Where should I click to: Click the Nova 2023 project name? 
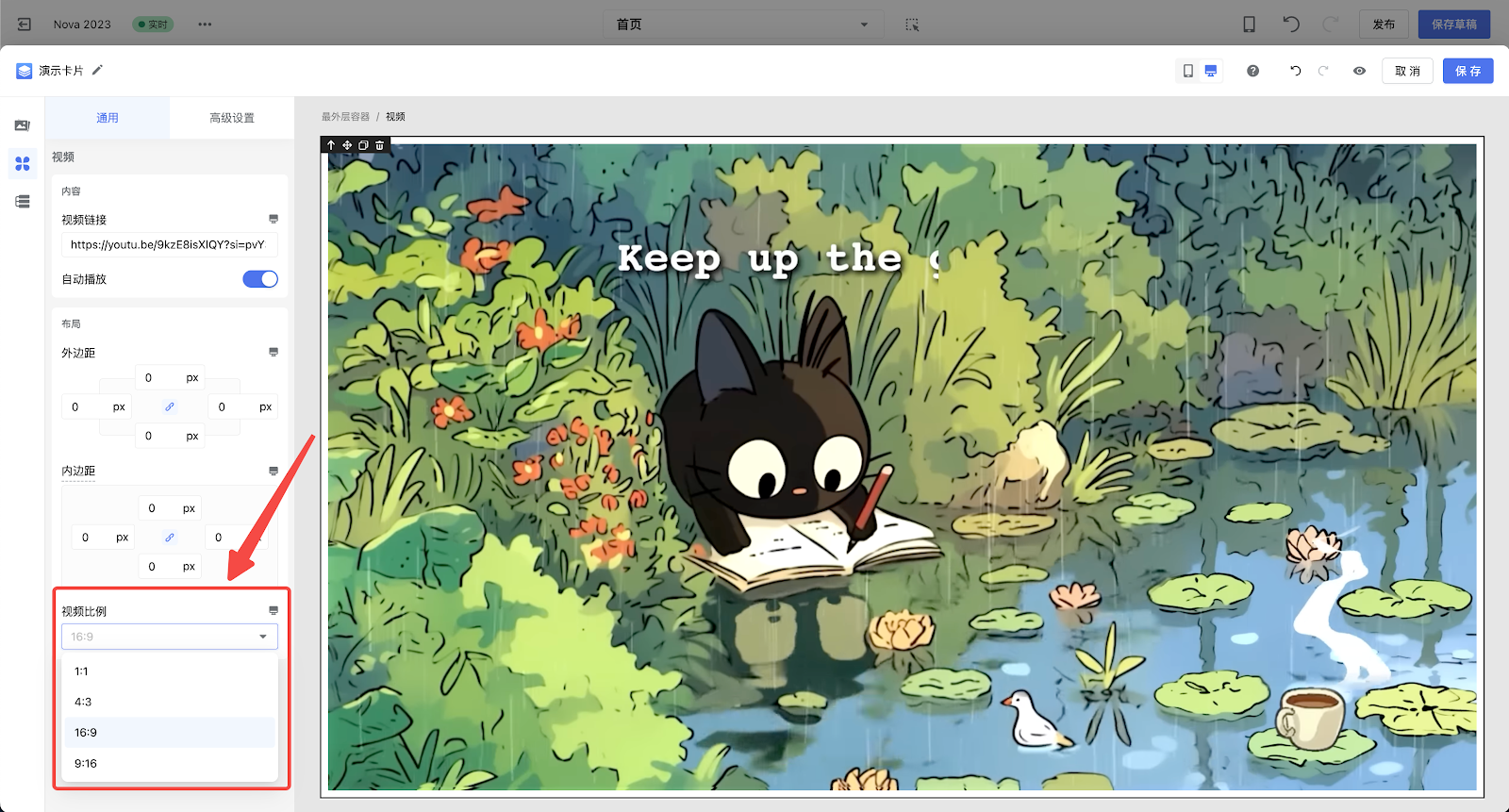(x=82, y=25)
